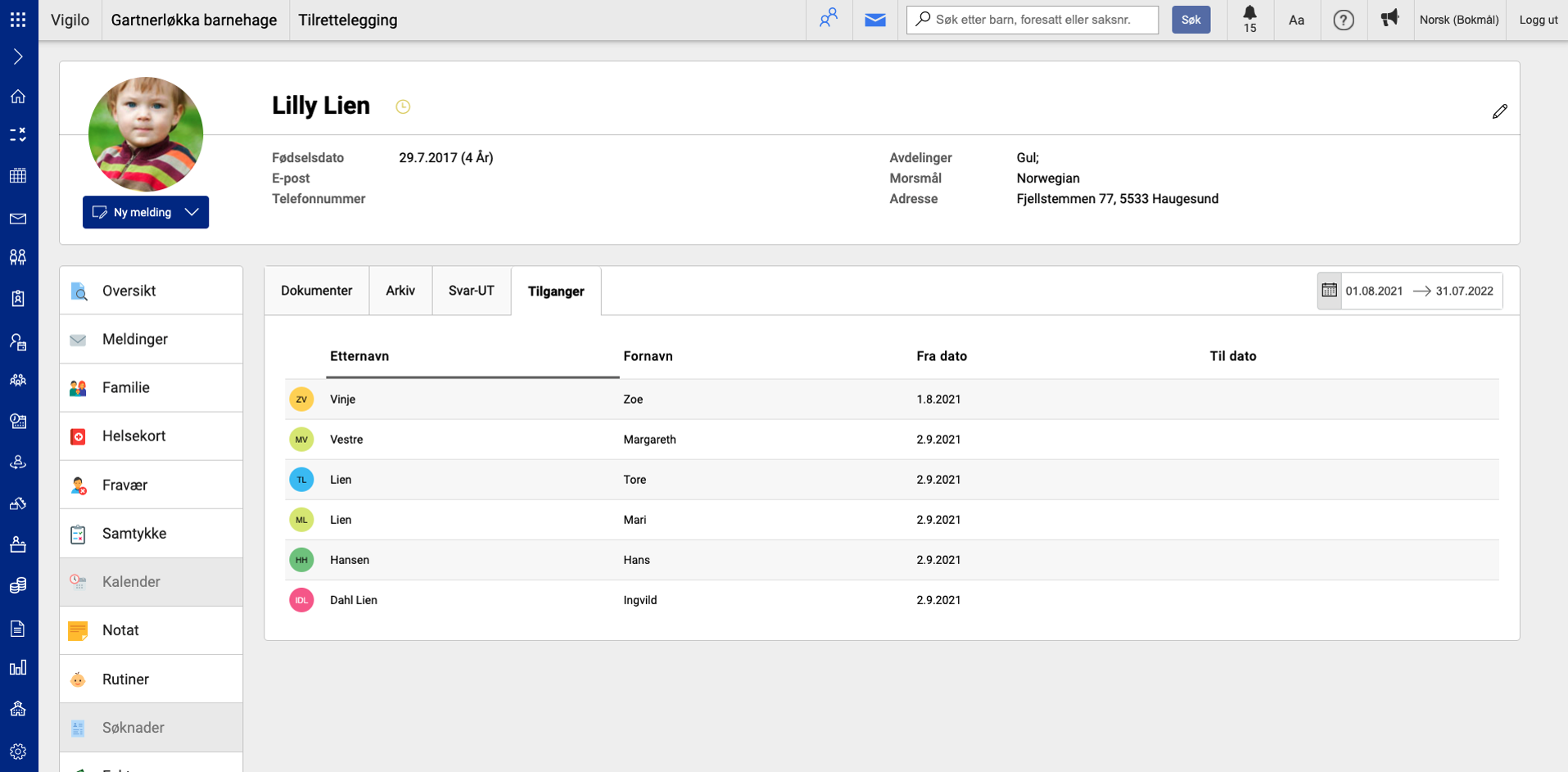Open Helsekort in the side menu
This screenshot has width=1568, height=772.
click(x=134, y=436)
